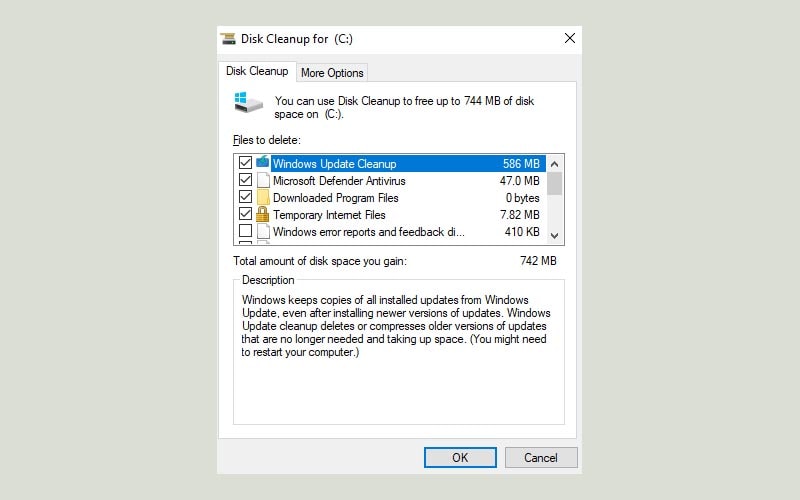This screenshot has width=800, height=500.
Task: Uncheck the Temporary Internet Files checkbox
Action: click(x=245, y=214)
